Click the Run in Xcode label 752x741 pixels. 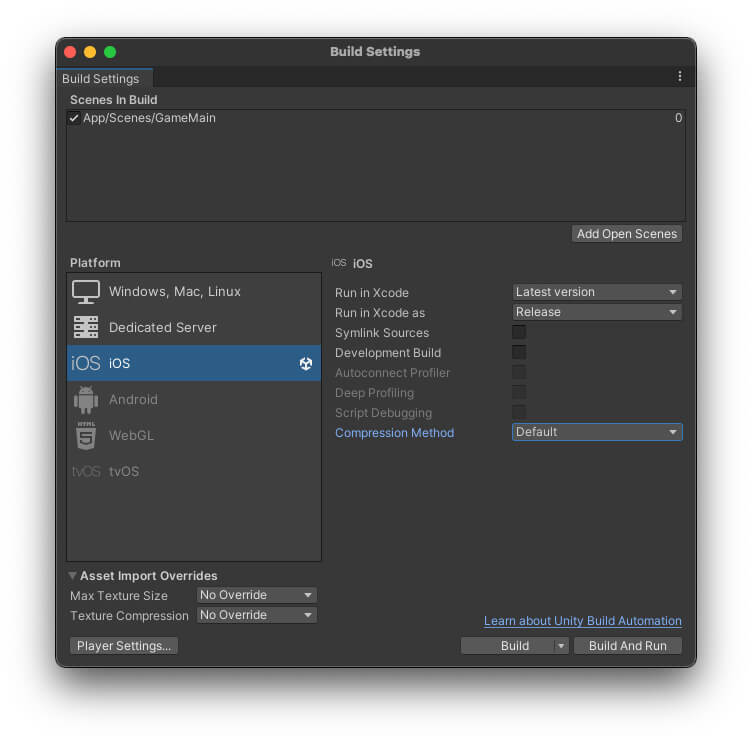372,293
